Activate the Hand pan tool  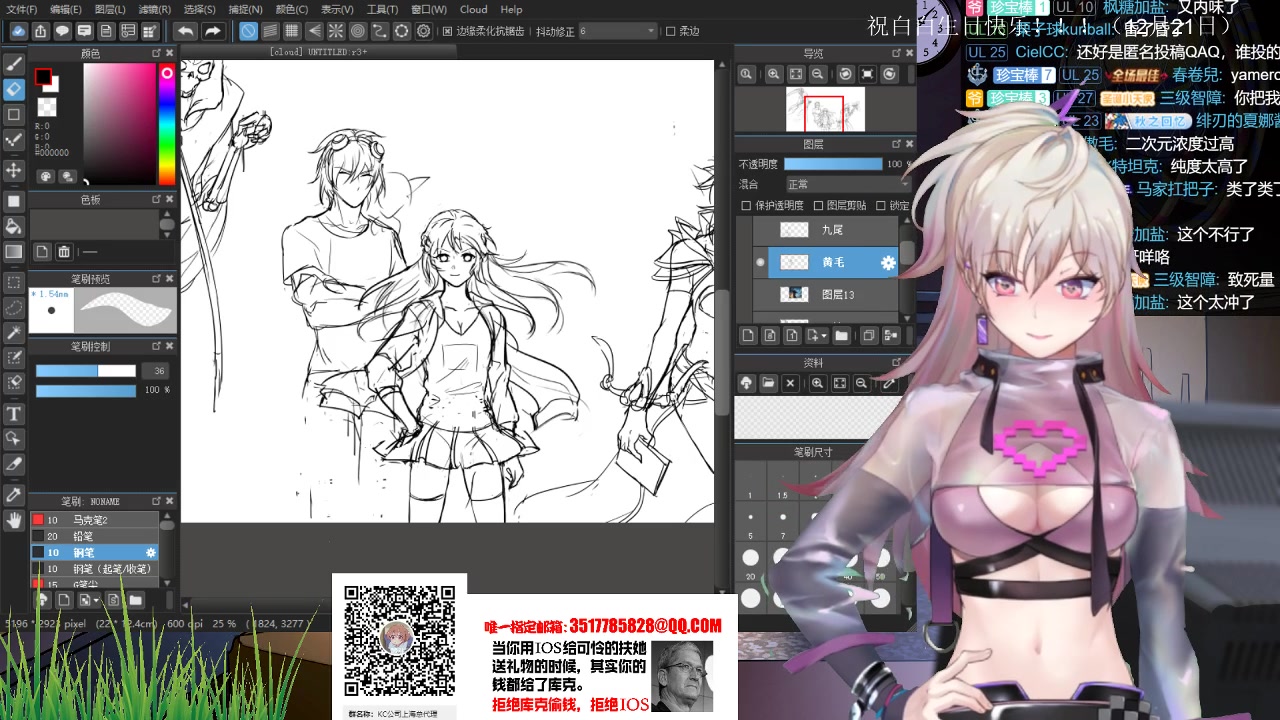14,520
